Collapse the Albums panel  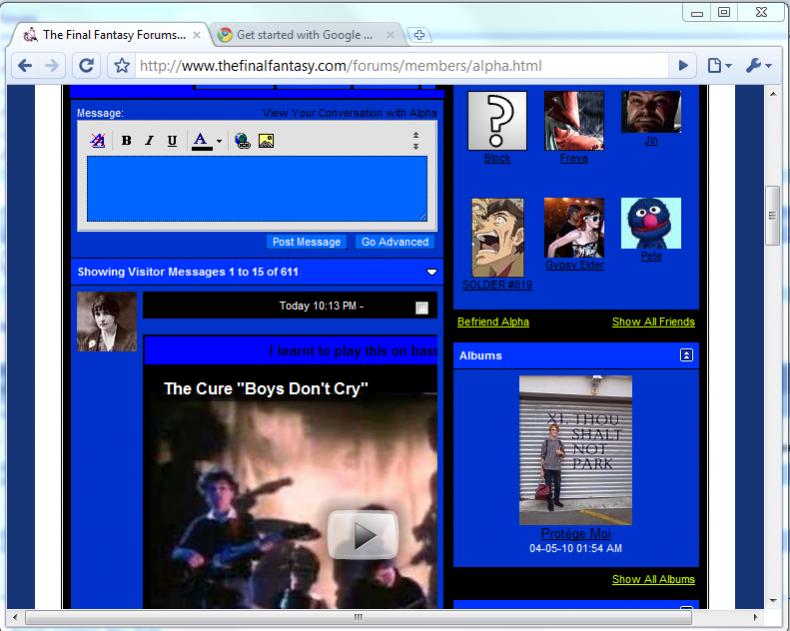(x=686, y=355)
